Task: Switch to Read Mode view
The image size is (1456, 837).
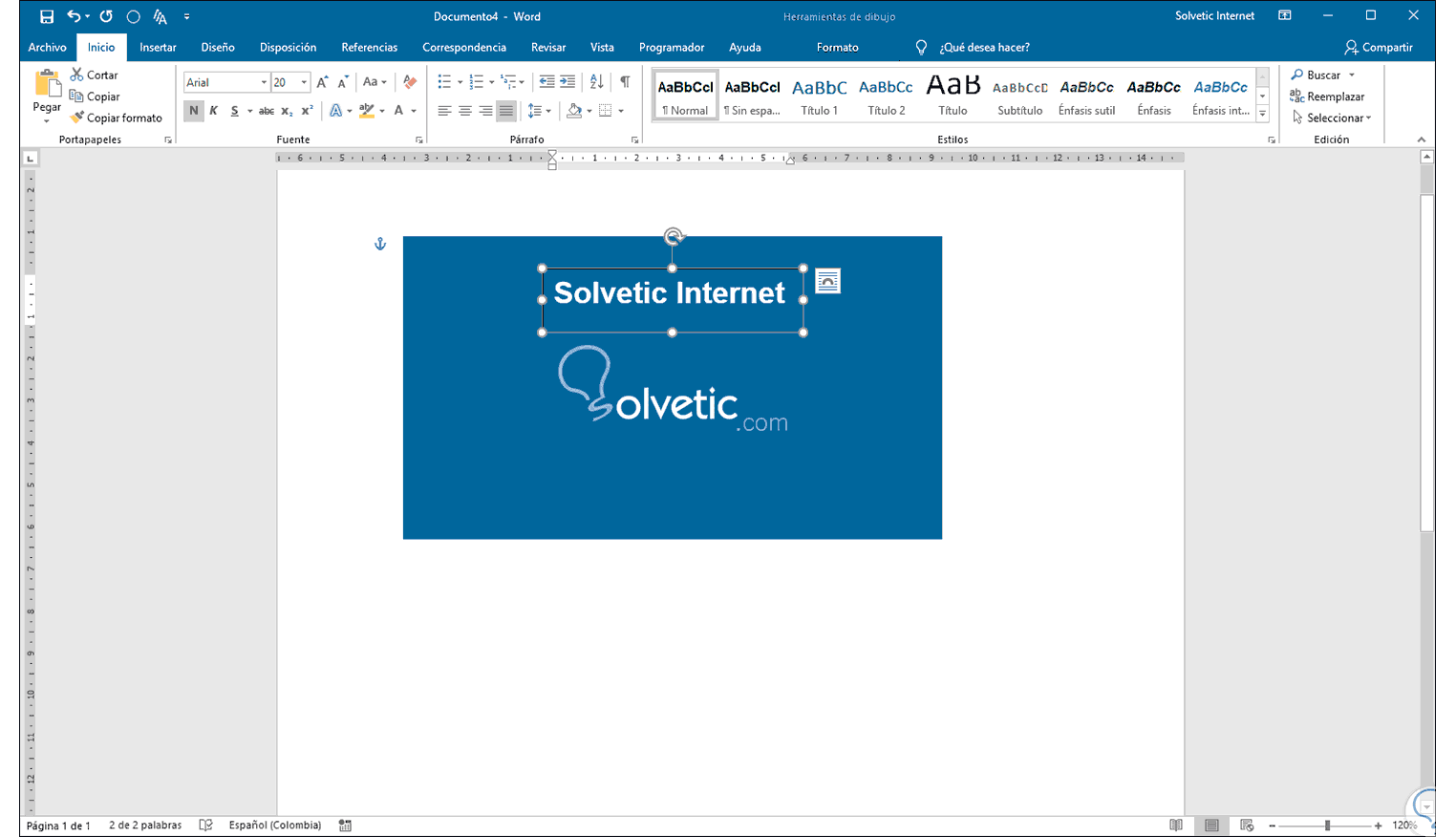Action: (x=1176, y=826)
